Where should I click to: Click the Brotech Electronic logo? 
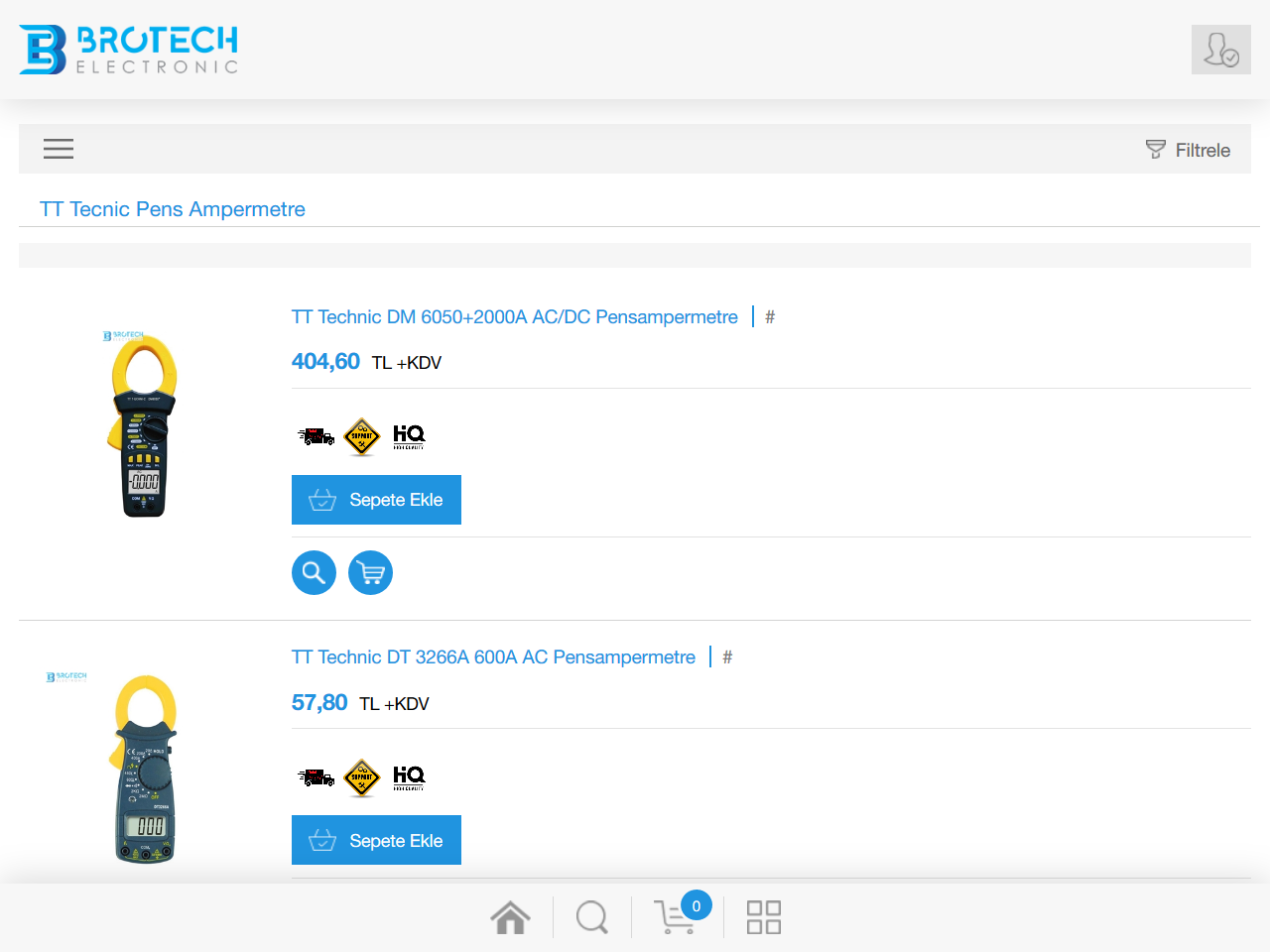click(x=129, y=50)
